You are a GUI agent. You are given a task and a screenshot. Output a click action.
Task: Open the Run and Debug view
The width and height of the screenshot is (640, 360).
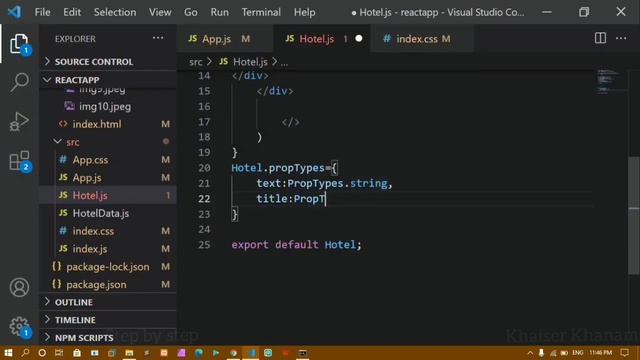[19, 122]
